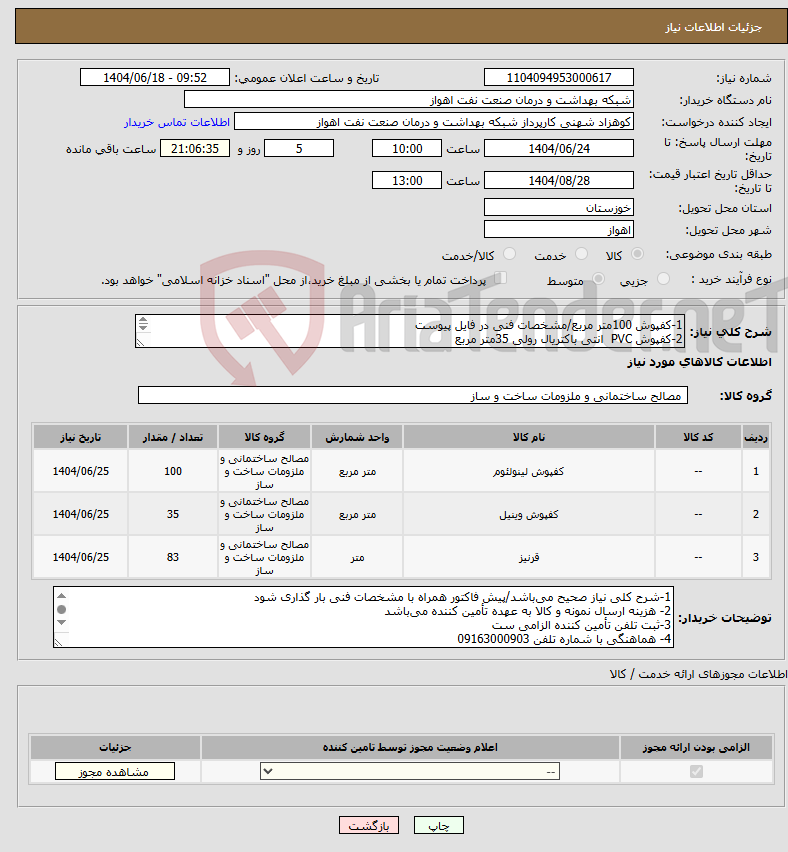Screen dimensions: 788x852
Task: Click the need date of row 3
Action: pos(80,557)
